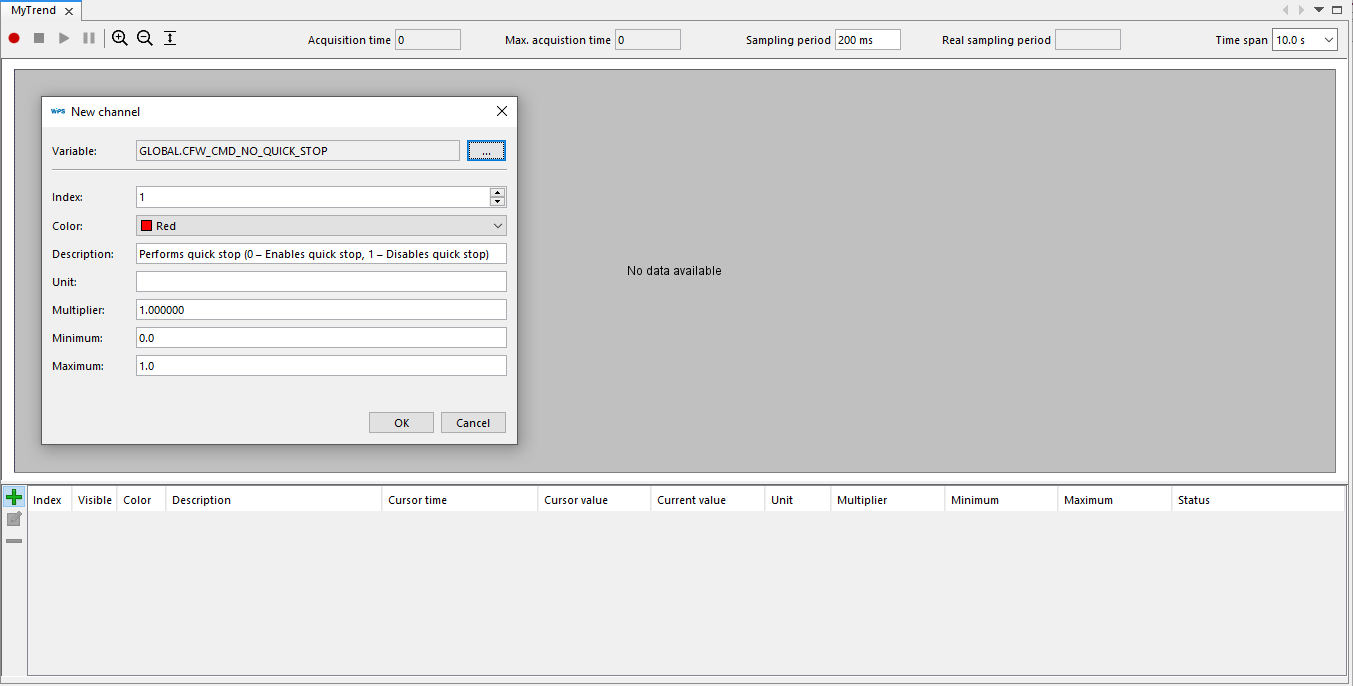Zoom in on the trend chart
Screen dimensions: 1353x686
pyautogui.click(x=120, y=38)
